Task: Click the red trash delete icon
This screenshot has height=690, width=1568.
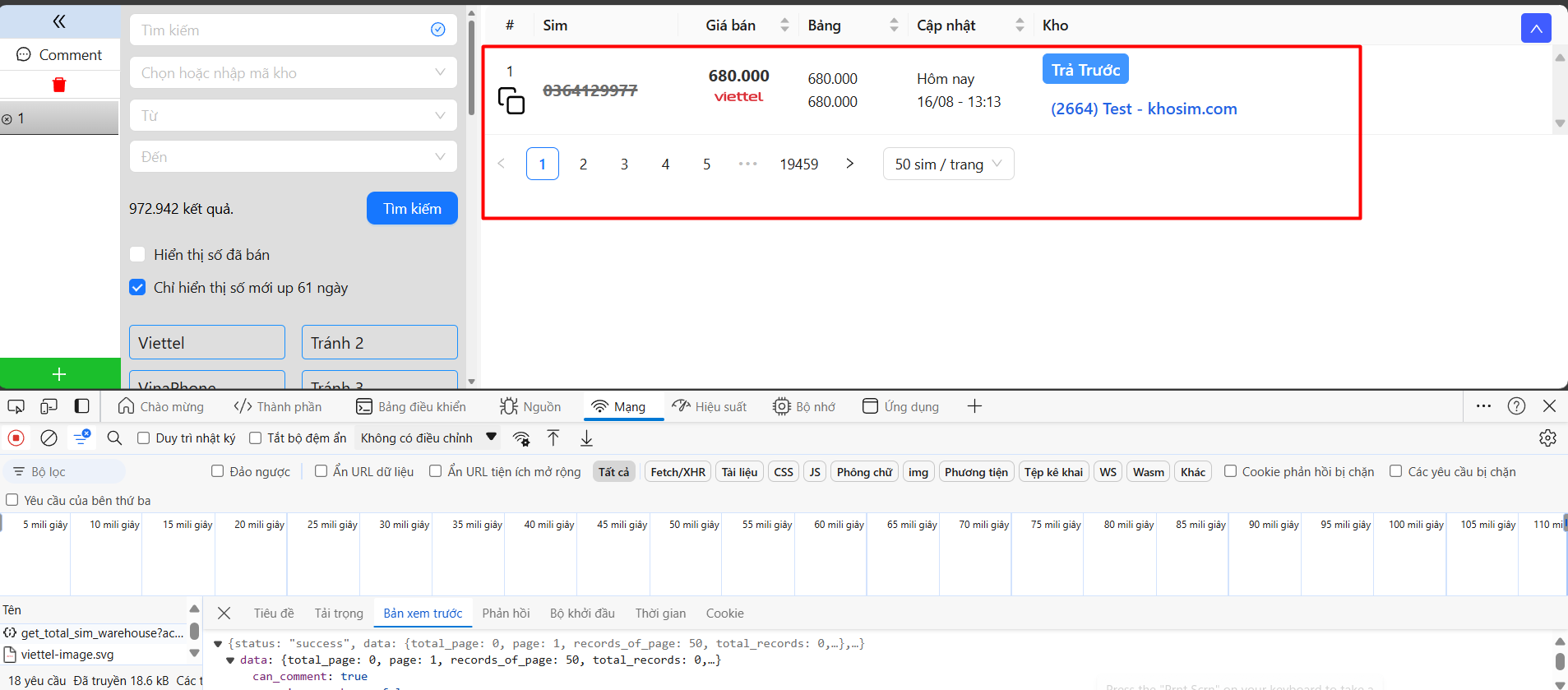Action: point(59,85)
